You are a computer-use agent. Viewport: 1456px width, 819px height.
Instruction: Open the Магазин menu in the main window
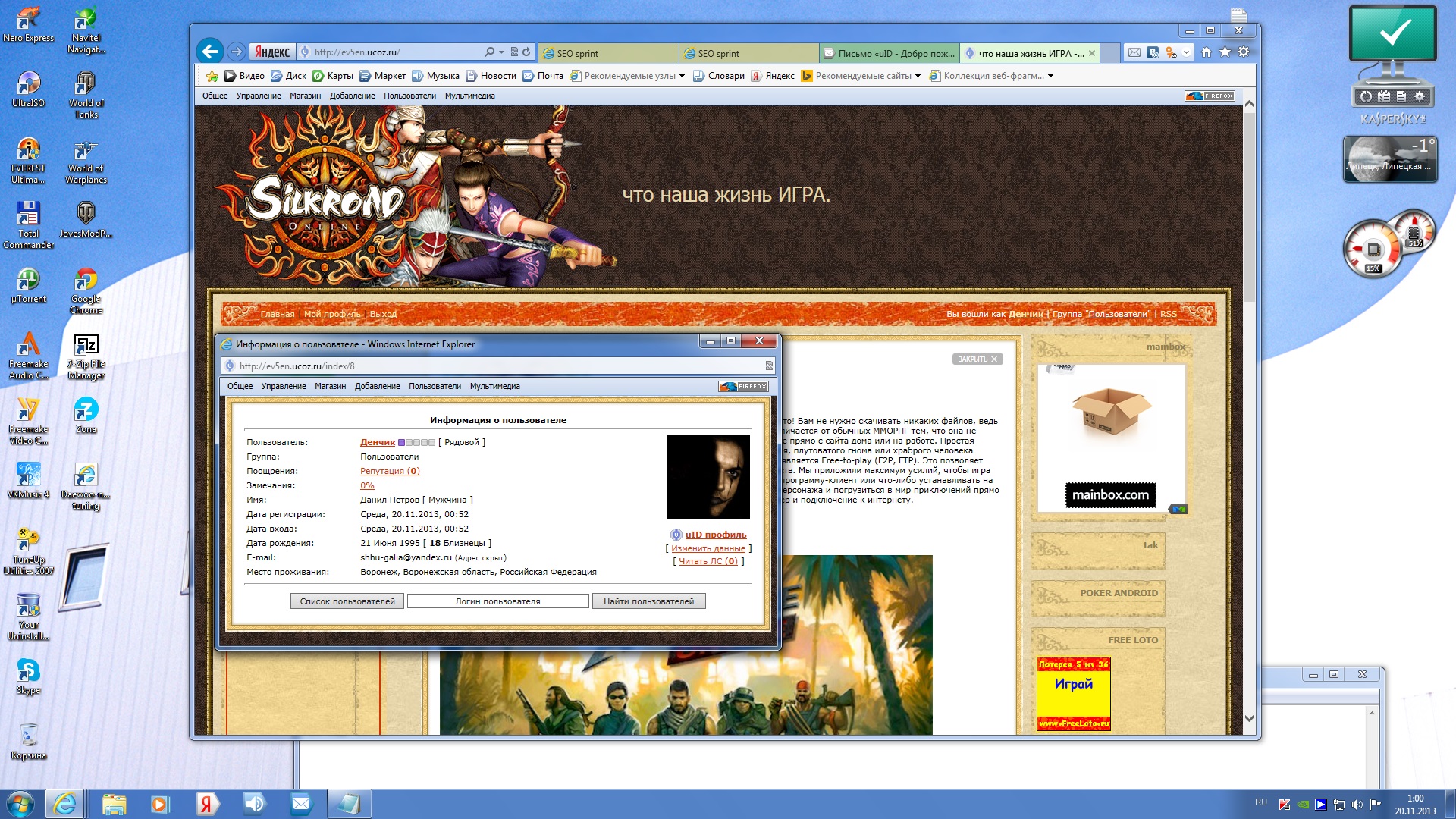(x=305, y=96)
